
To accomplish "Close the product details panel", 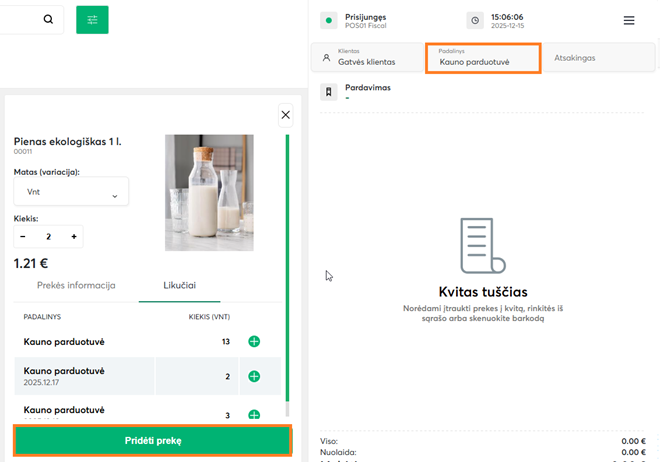I will pos(286,115).
